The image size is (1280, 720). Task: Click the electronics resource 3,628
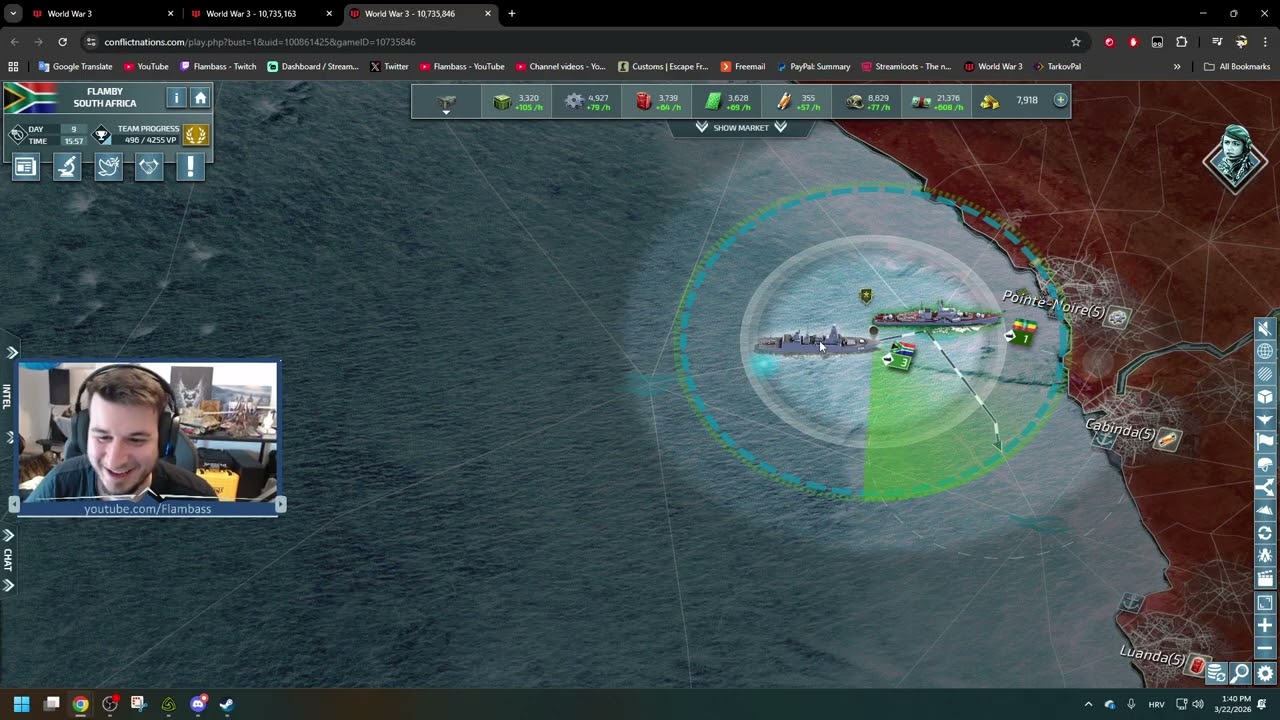pos(727,102)
